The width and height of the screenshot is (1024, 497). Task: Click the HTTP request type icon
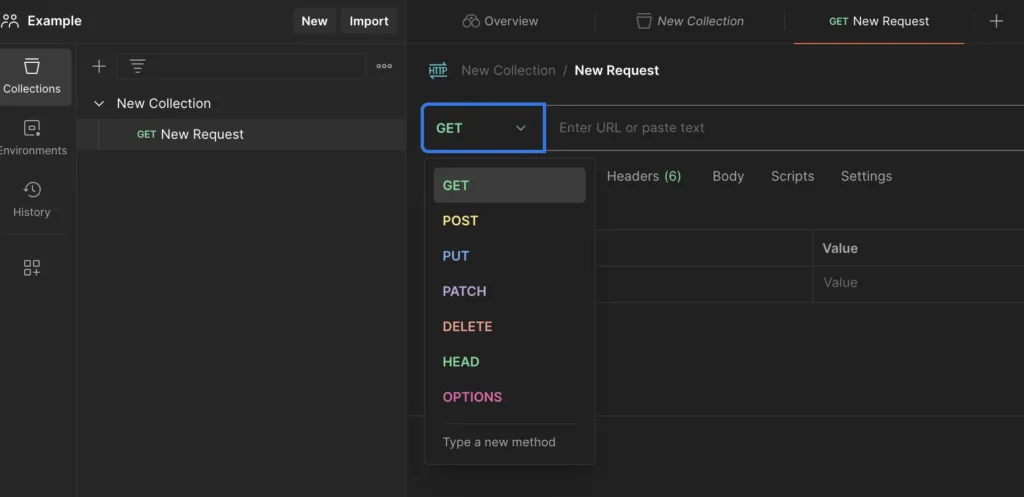point(438,71)
